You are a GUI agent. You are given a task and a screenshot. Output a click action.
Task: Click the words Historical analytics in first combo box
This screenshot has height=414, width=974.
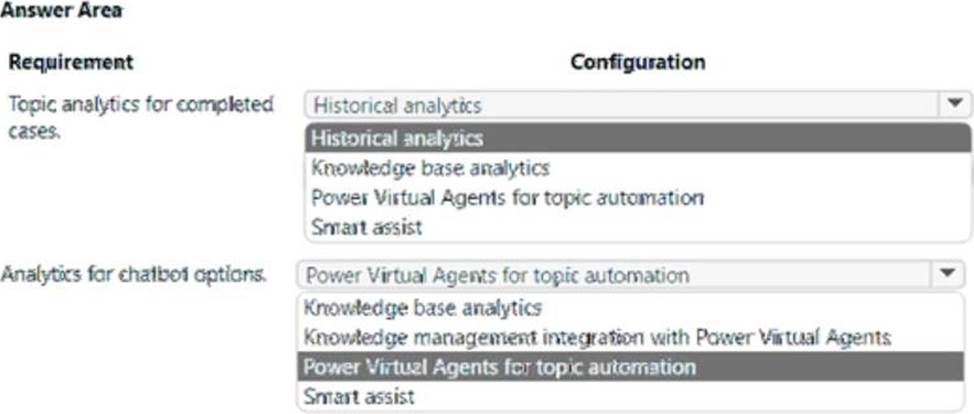tap(398, 105)
